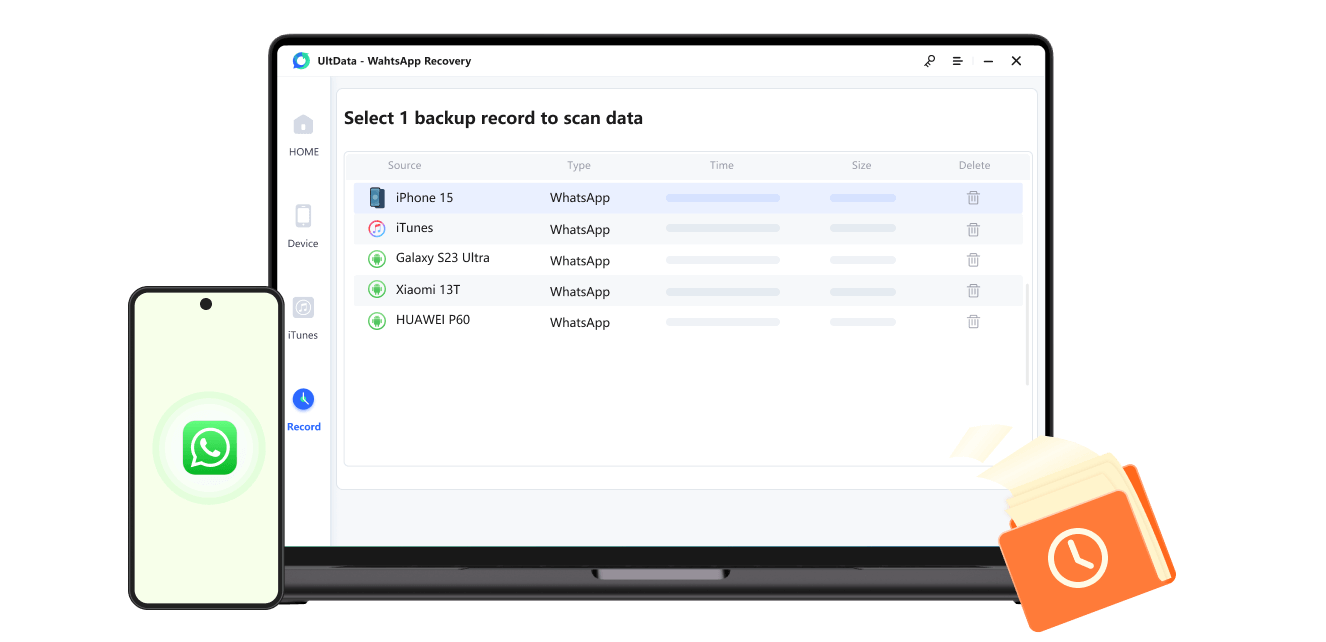Pick the Xiaomi 13T backup record
1326x642 pixels.
click(427, 290)
